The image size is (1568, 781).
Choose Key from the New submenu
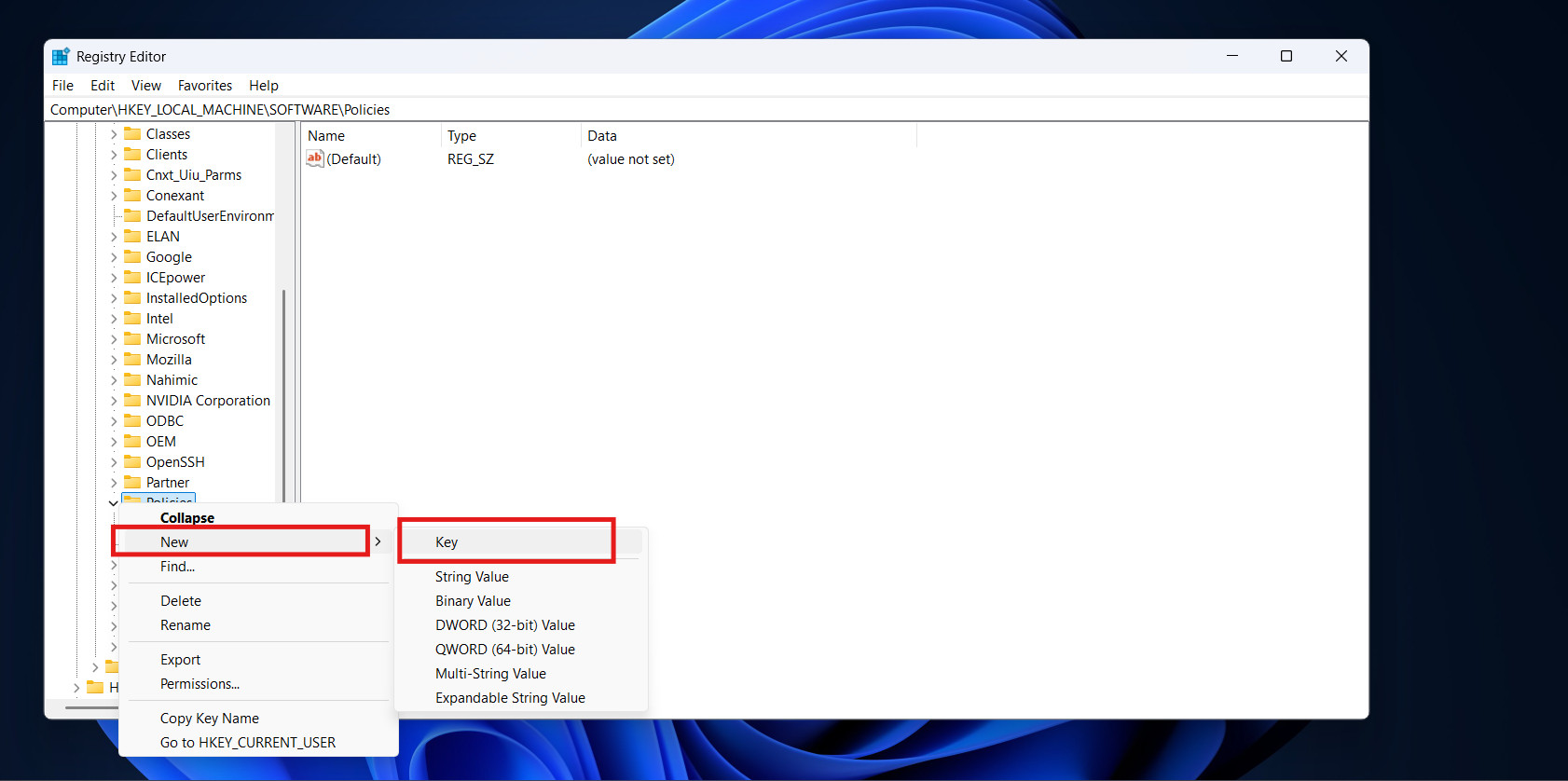click(x=447, y=542)
